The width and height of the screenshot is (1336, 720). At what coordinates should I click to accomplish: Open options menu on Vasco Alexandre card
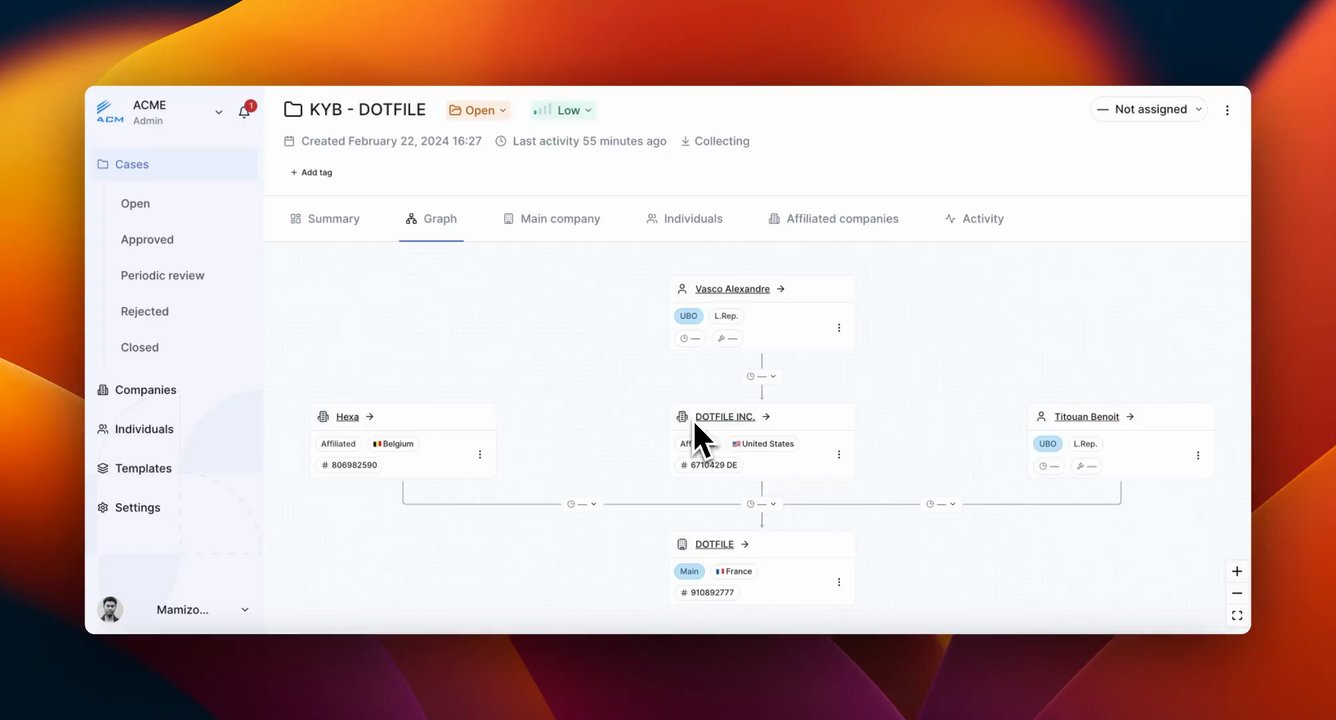pos(839,328)
